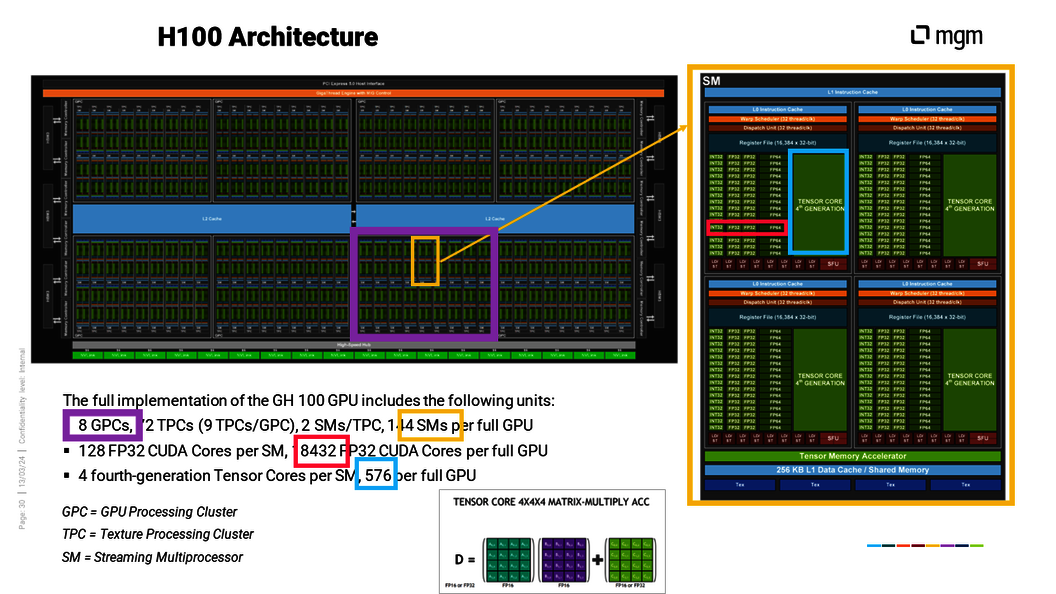This screenshot has height=594, width=1056.
Task: Click the Tensor Memory Accelerator bar
Action: coord(852,456)
